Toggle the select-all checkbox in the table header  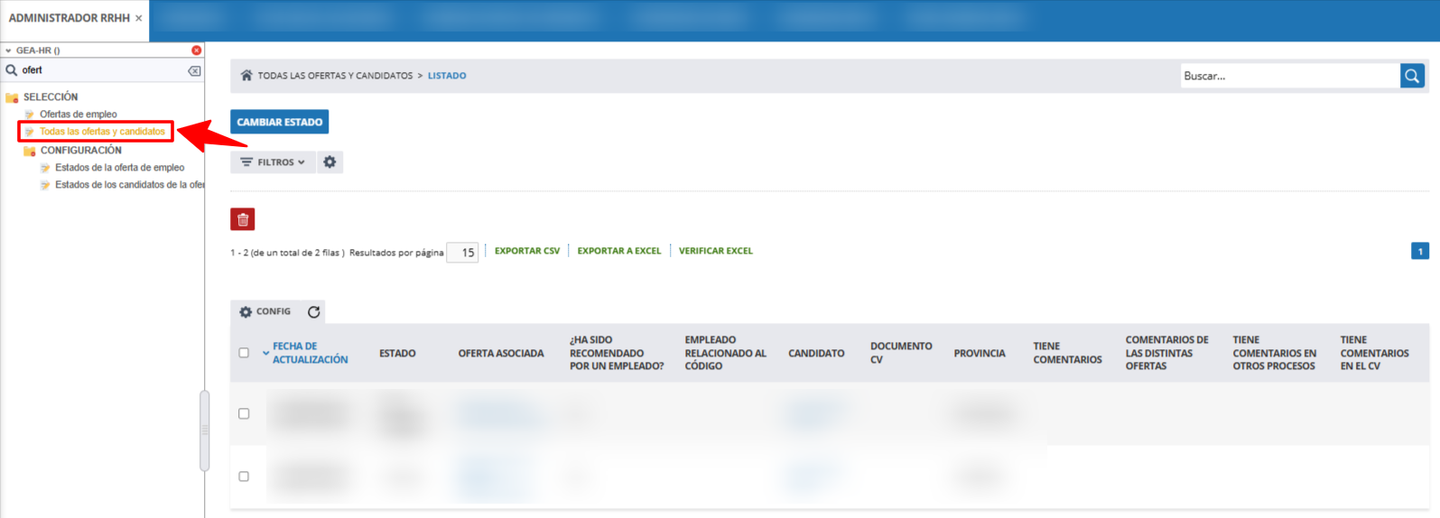(244, 353)
